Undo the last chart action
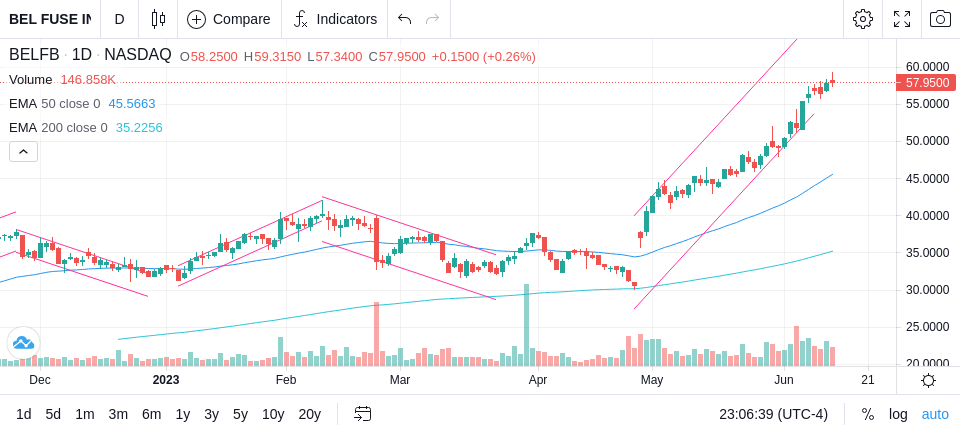 click(x=404, y=19)
